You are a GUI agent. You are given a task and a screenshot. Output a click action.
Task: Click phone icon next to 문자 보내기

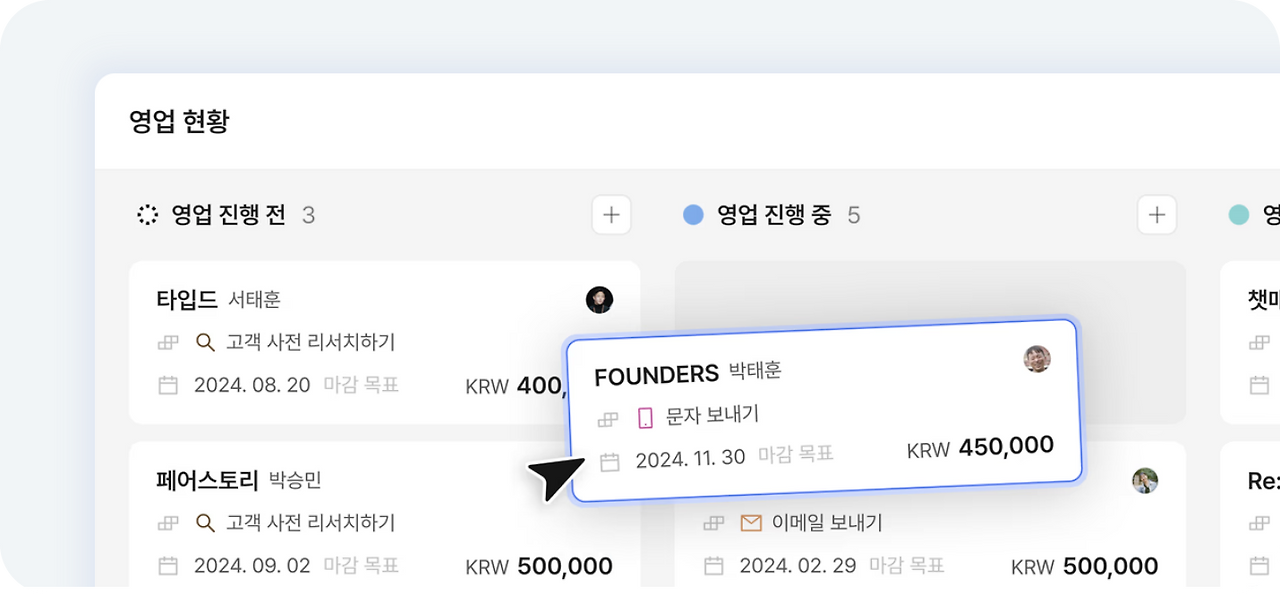(x=645, y=418)
